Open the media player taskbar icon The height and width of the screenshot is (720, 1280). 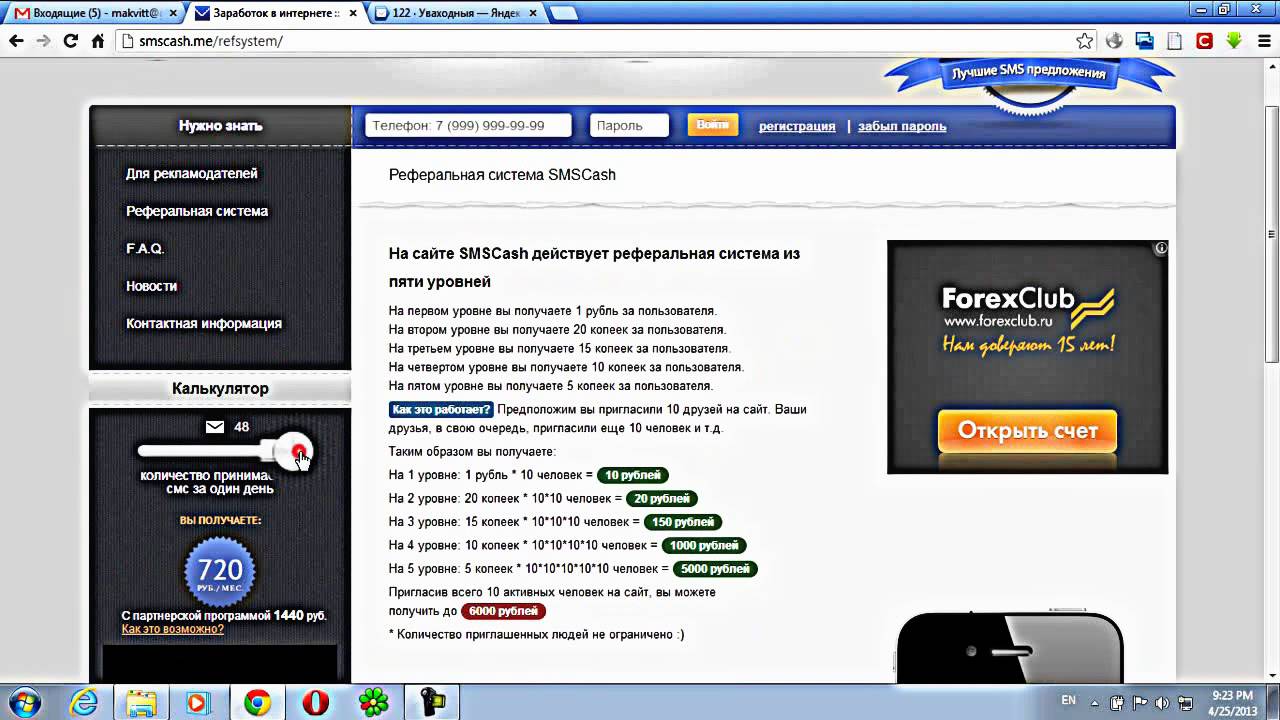point(198,703)
